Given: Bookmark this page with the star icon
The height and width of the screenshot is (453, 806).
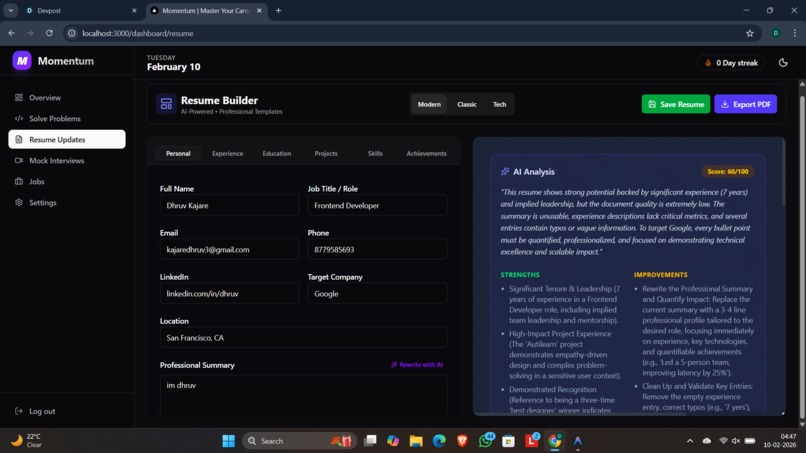Looking at the screenshot, I should click(749, 33).
